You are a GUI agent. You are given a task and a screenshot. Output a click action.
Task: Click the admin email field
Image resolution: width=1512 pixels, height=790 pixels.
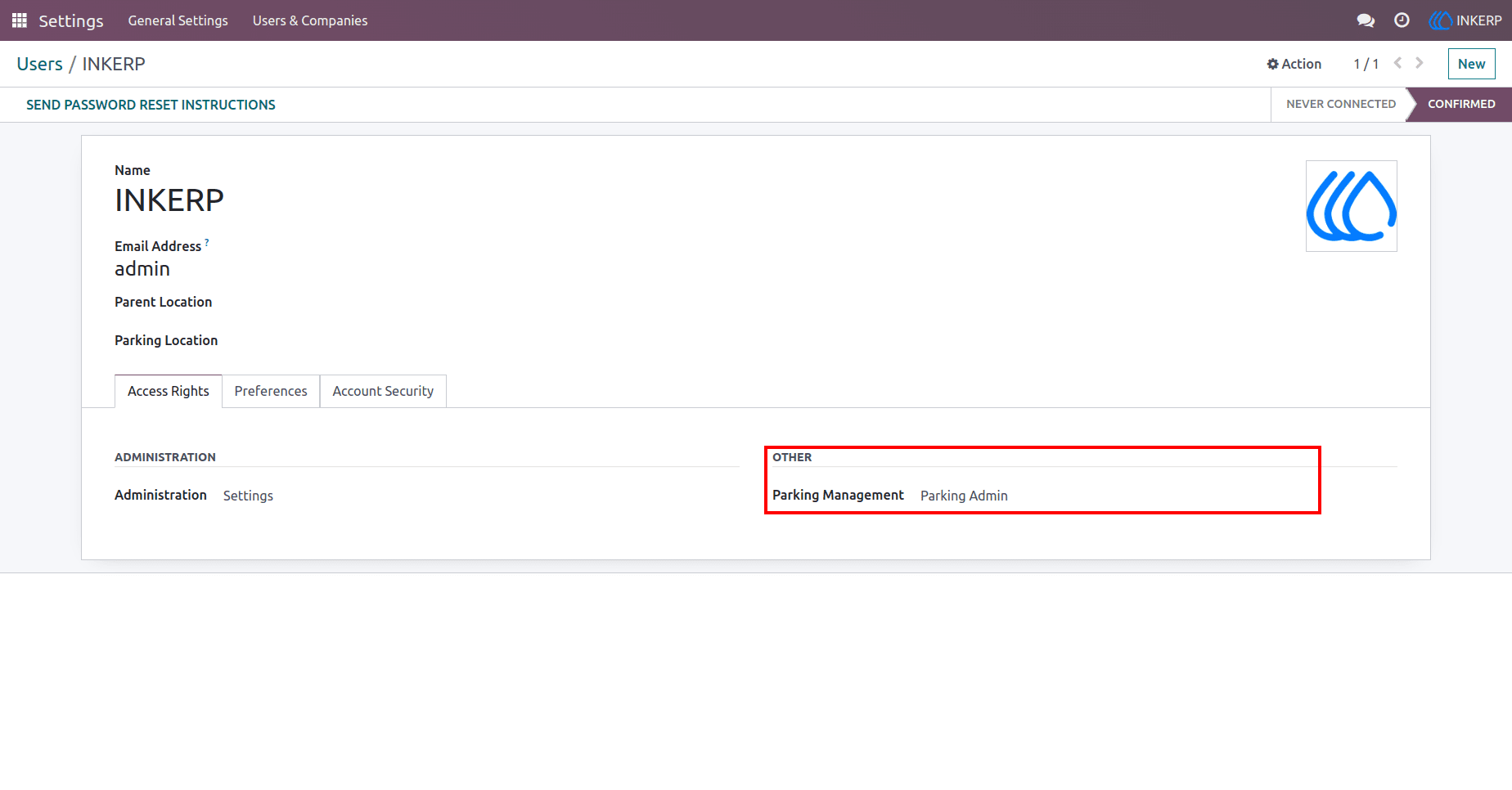coord(142,269)
